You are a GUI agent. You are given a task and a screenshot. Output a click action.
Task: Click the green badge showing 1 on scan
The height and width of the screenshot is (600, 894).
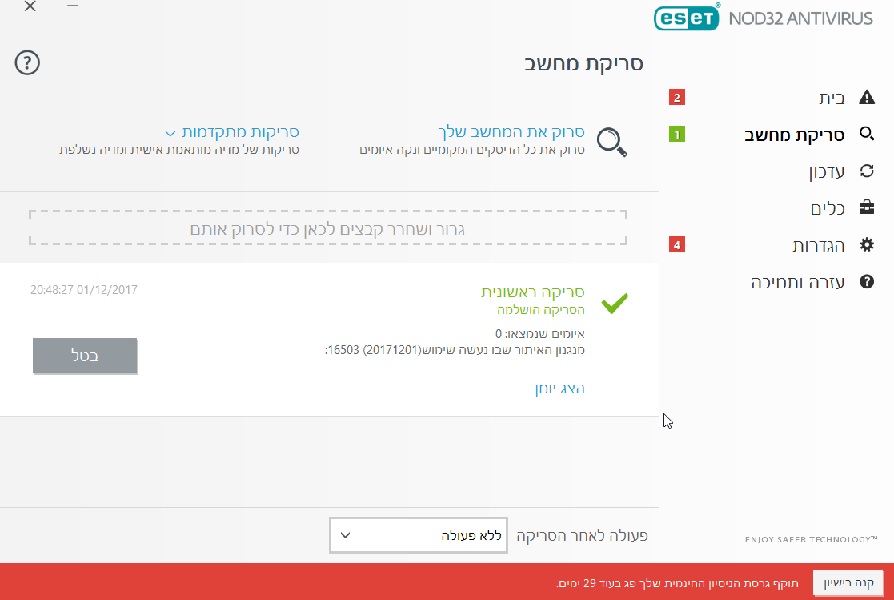point(677,134)
